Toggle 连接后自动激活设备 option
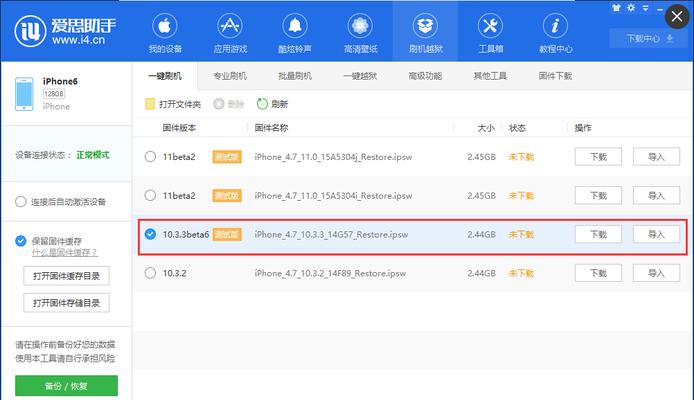 (x=20, y=202)
